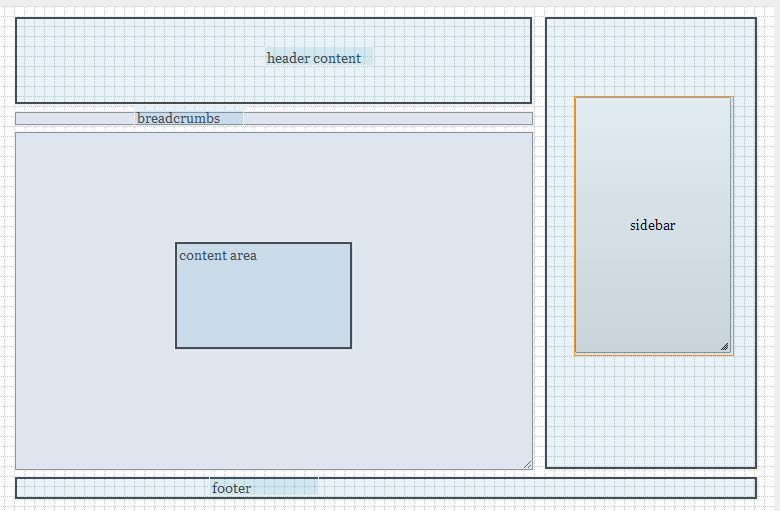This screenshot has height=511, width=780.
Task: Click the main content panel resize handle
Action: coord(527,465)
